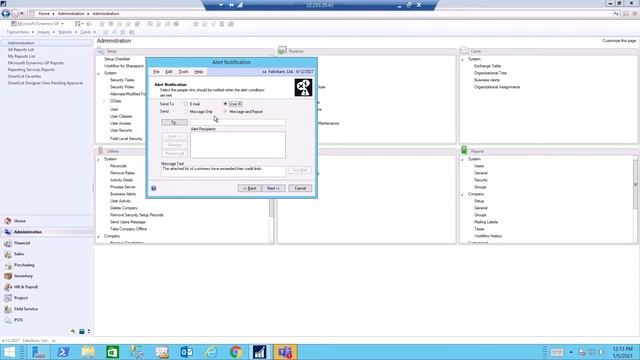Open the Field Service navigation icon
This screenshot has width=640, height=360.
tap(8, 309)
